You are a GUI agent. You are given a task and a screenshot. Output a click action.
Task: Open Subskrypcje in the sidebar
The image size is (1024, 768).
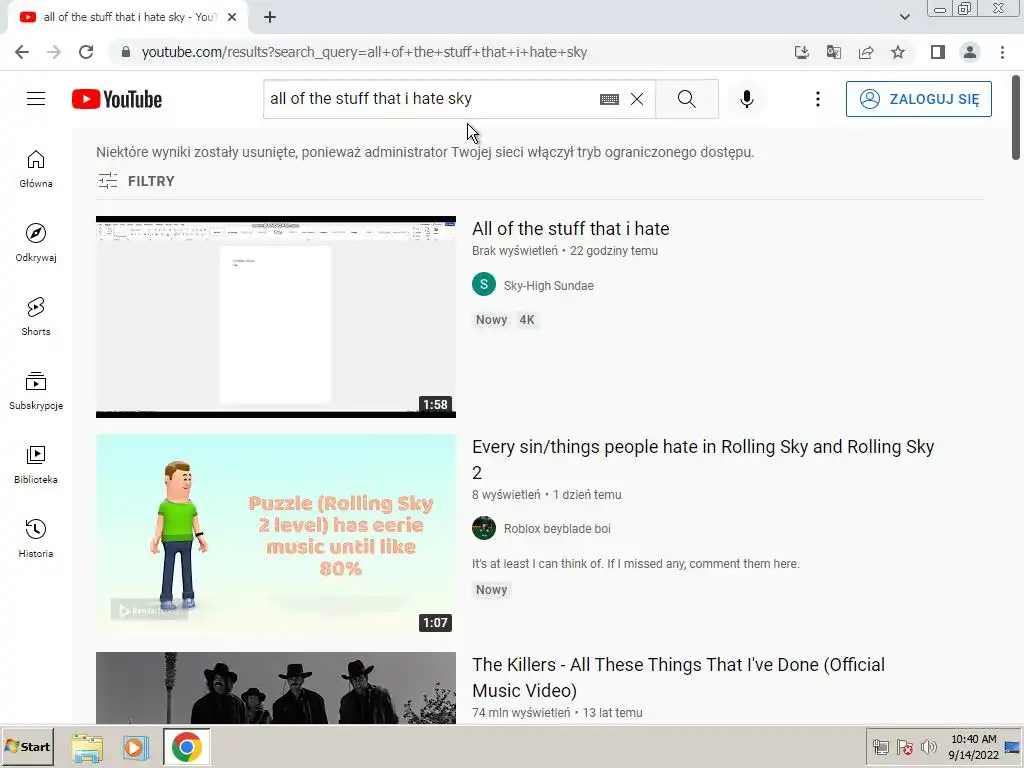click(x=36, y=391)
